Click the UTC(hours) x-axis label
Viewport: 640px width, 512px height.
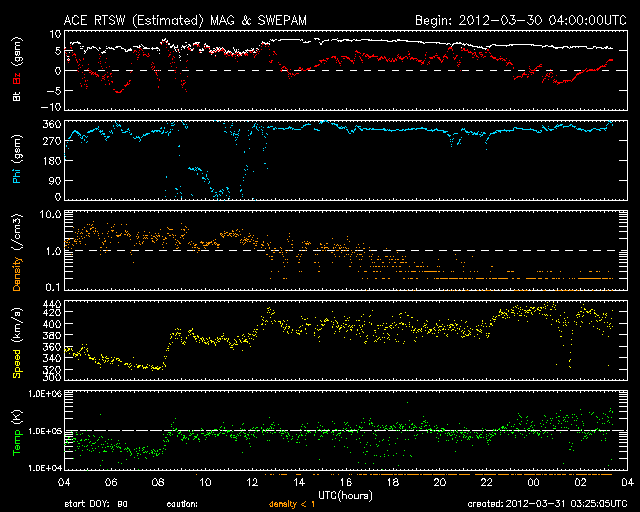[345, 496]
